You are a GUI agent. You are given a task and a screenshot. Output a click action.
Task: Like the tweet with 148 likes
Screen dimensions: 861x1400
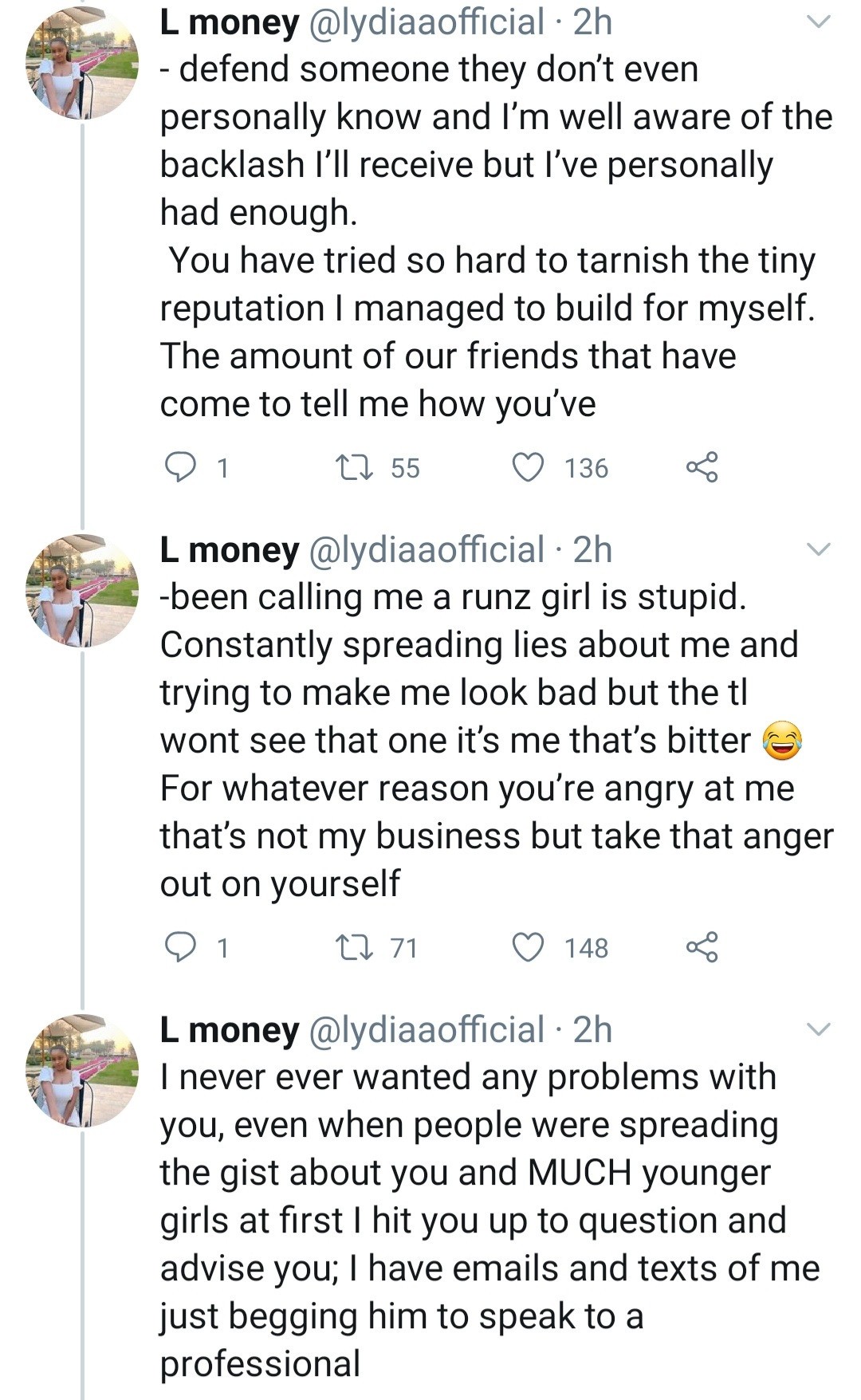[x=528, y=947]
